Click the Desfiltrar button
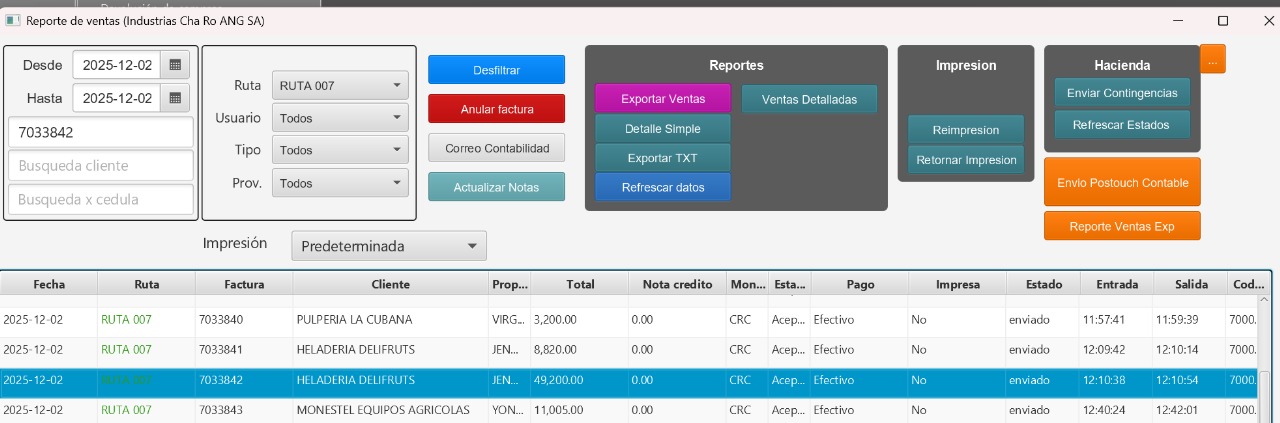Viewport: 1280px width, 423px height. pos(496,70)
